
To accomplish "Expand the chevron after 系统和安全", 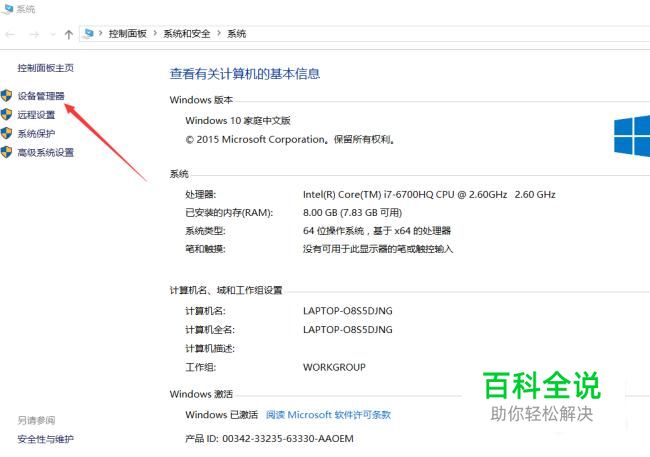I will [219, 34].
